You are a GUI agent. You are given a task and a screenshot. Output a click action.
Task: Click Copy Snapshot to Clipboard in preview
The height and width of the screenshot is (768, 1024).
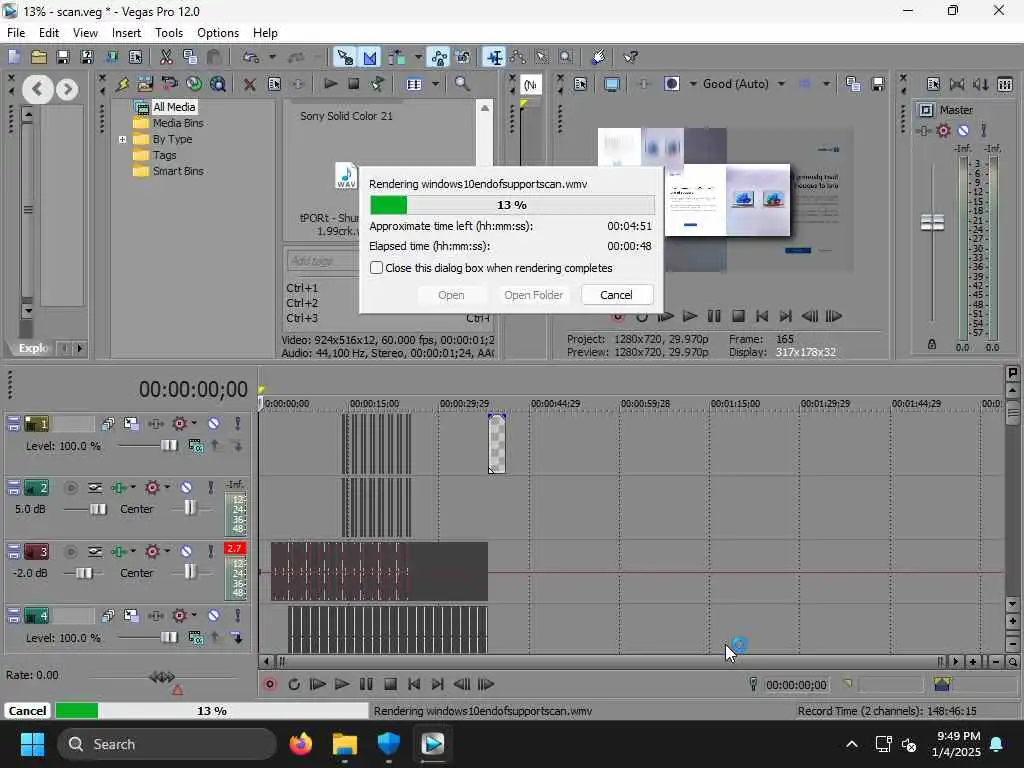[853, 84]
